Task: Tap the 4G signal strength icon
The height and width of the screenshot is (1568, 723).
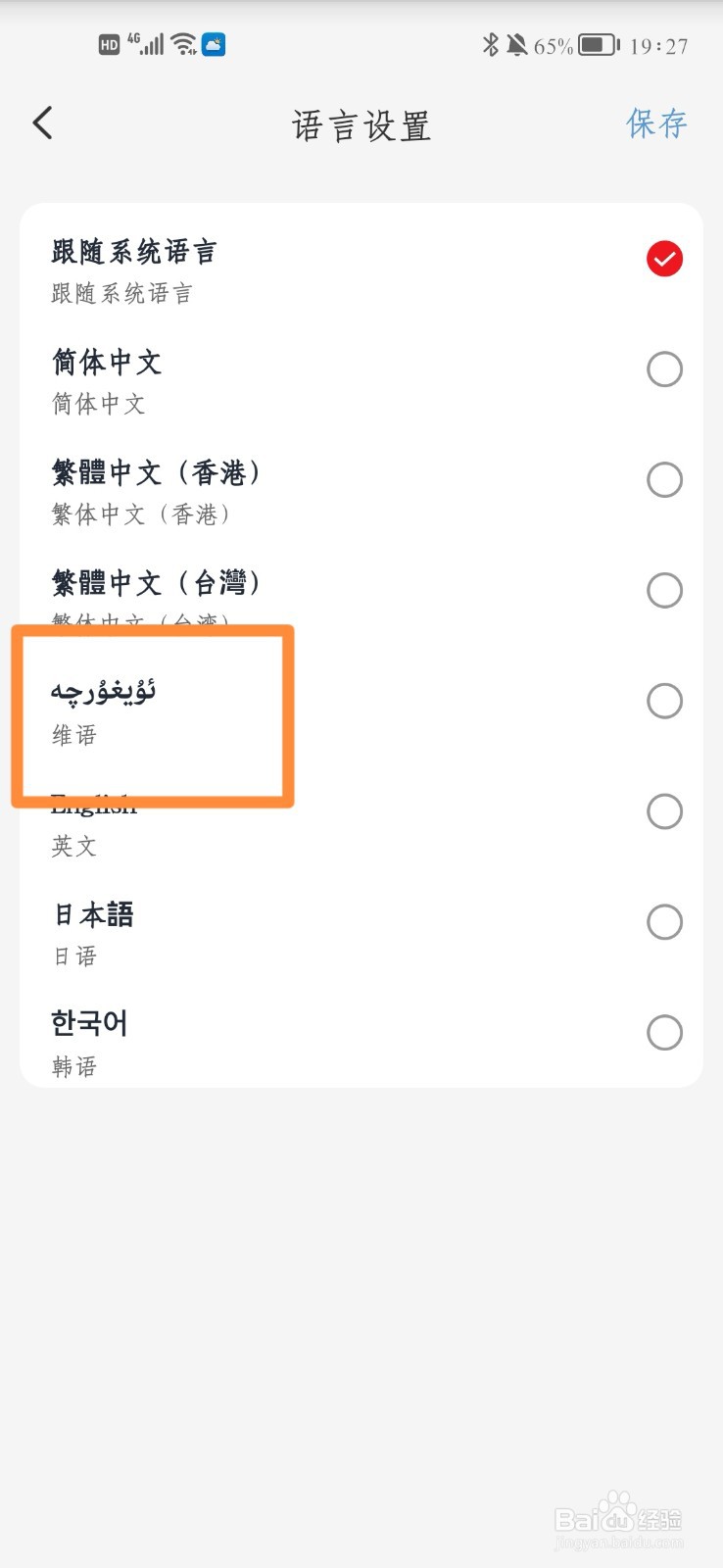Action: pos(146,44)
